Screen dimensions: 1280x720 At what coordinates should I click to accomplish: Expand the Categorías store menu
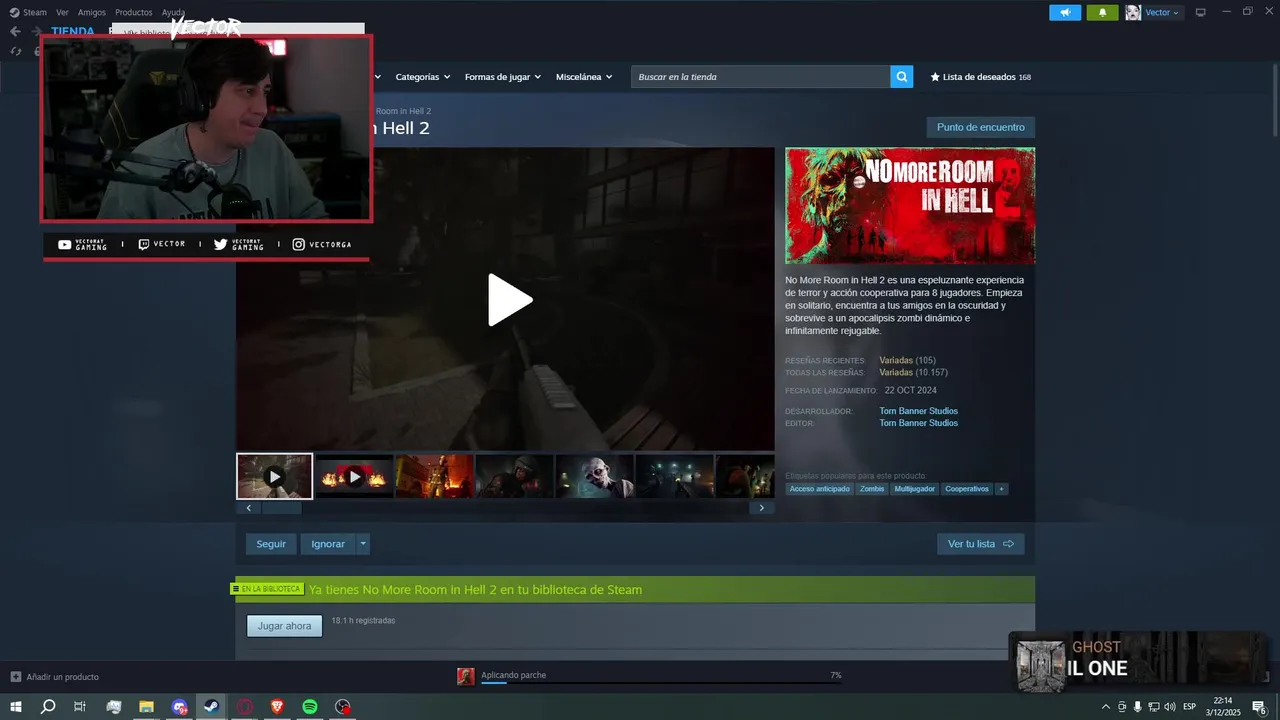[x=422, y=77]
